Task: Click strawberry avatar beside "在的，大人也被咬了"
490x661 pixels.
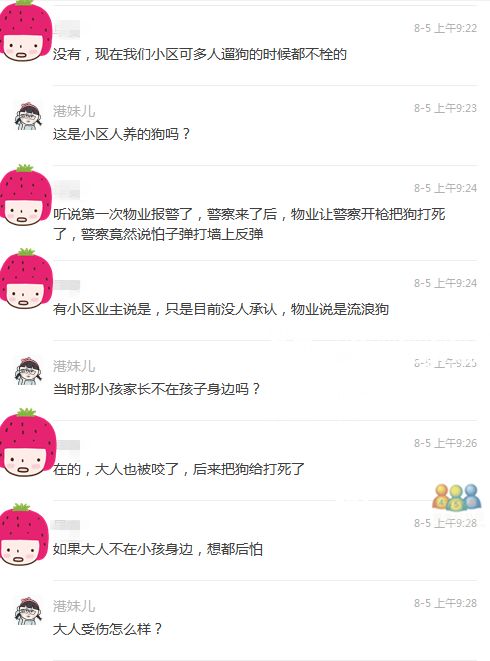Action: tap(27, 442)
